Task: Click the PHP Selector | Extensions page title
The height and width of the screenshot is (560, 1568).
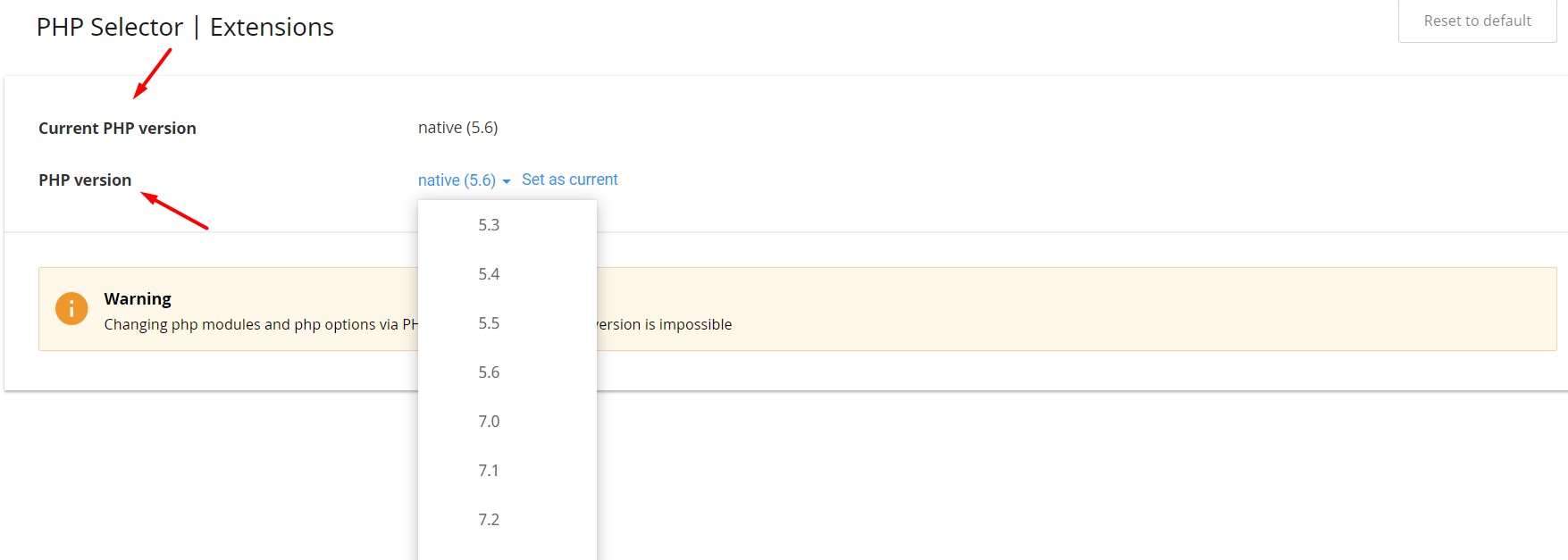Action: tap(185, 27)
